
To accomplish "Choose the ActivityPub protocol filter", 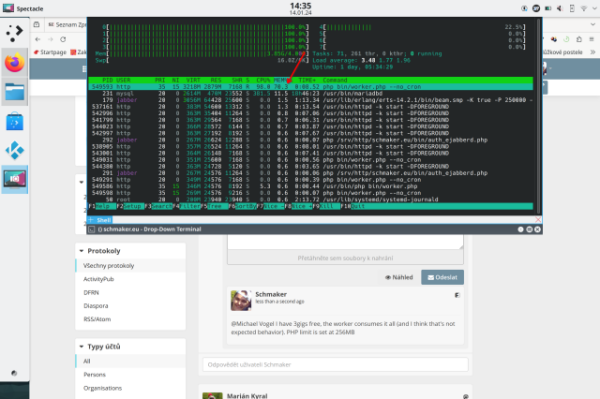I will [99, 279].
